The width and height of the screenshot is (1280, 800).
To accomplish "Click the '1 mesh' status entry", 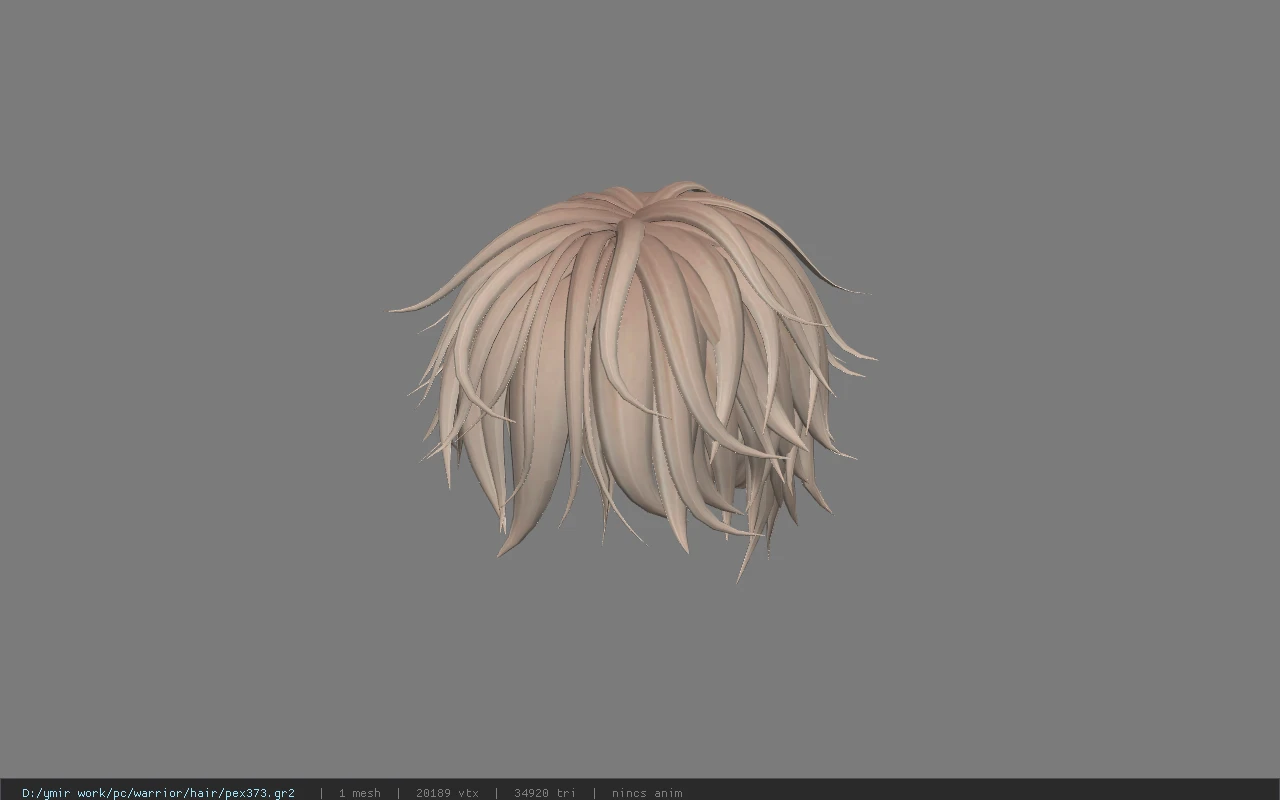I will click(x=359, y=793).
